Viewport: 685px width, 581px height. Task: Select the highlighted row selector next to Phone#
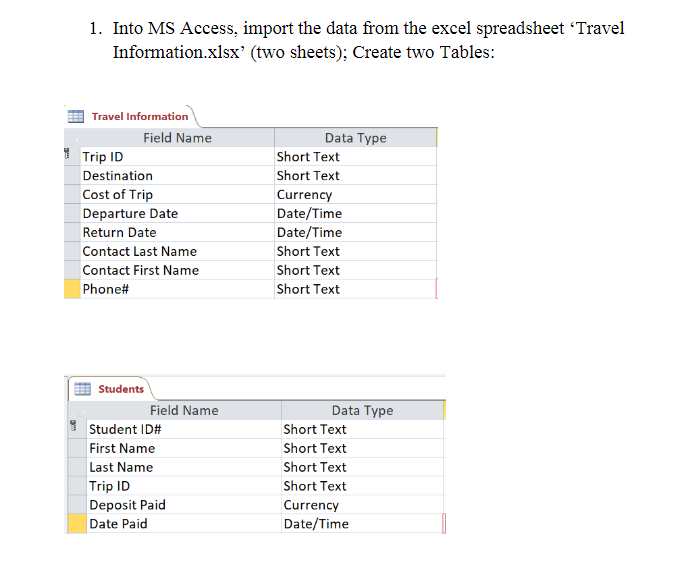pyautogui.click(x=72, y=289)
